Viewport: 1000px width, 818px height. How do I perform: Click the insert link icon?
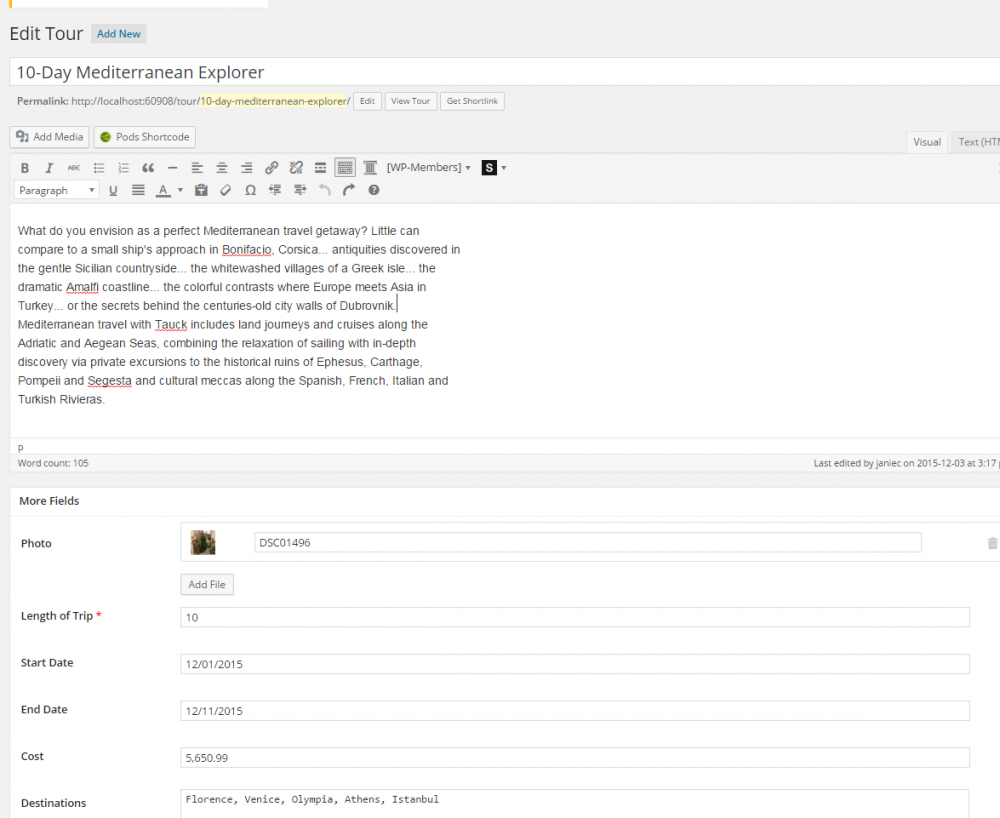271,168
